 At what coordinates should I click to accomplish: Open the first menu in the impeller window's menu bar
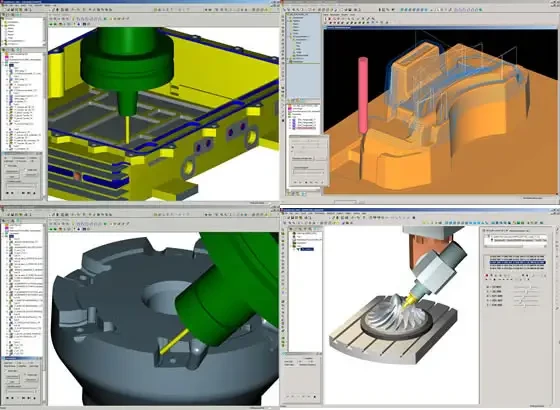pyautogui.click(x=285, y=213)
